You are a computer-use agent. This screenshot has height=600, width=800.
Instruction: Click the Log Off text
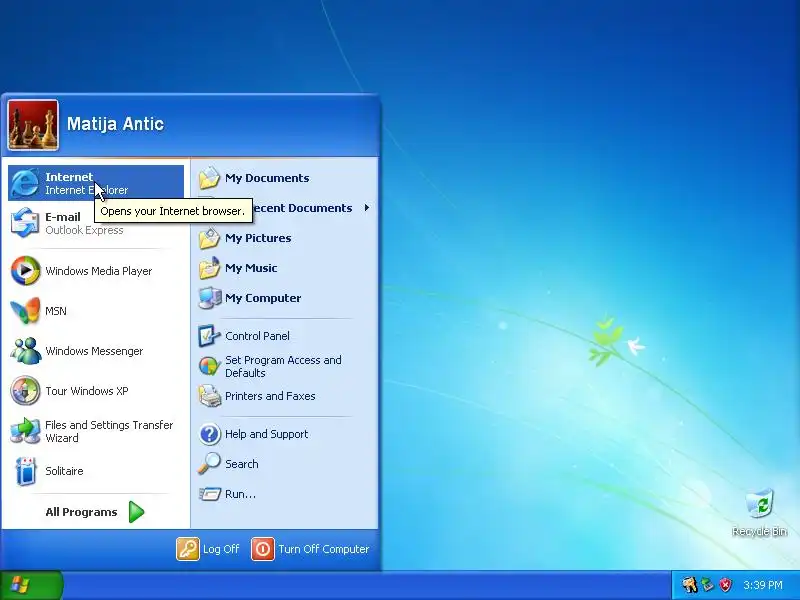(221, 549)
